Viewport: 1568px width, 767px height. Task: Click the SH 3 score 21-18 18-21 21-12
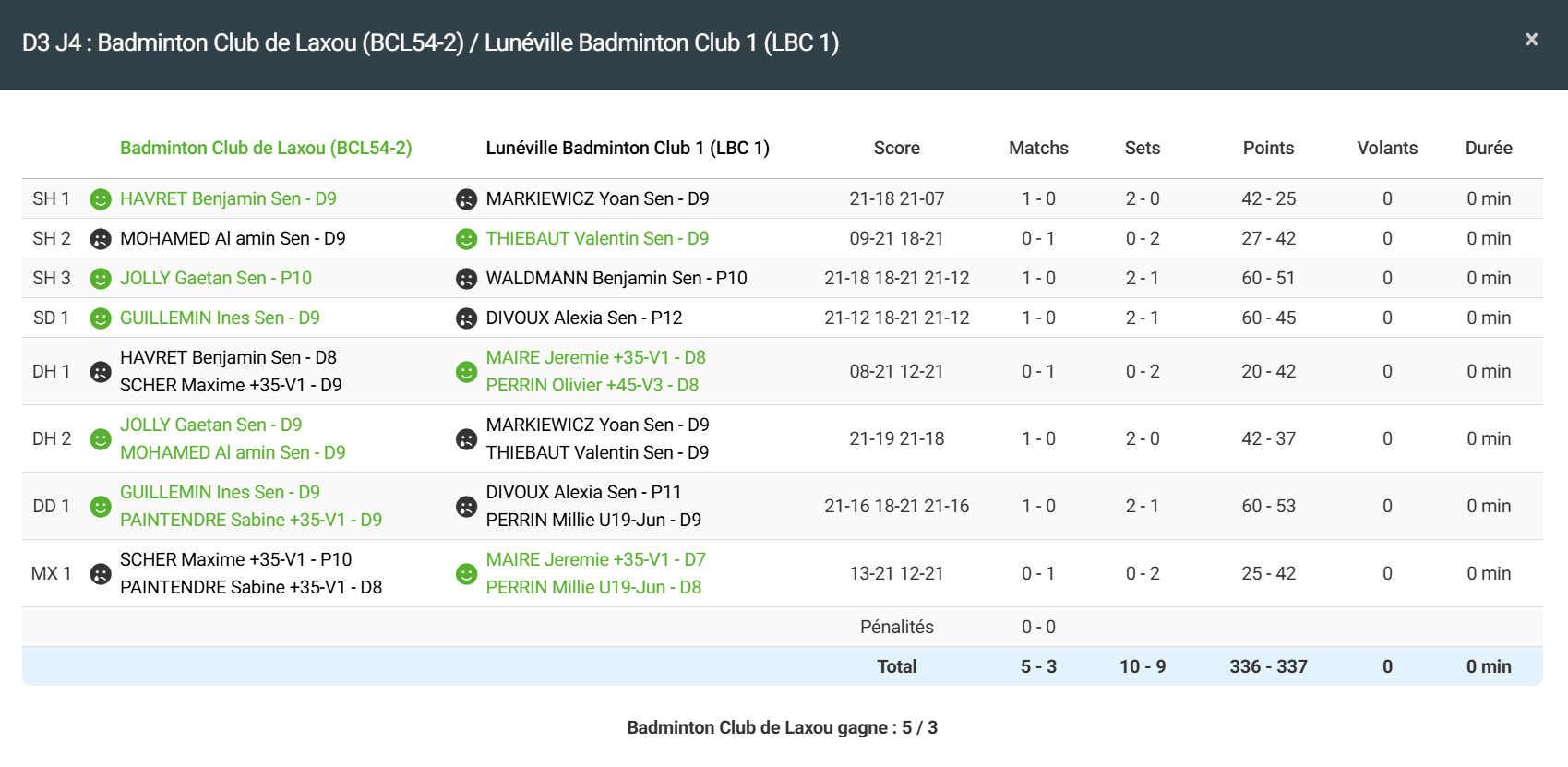pyautogui.click(x=896, y=278)
